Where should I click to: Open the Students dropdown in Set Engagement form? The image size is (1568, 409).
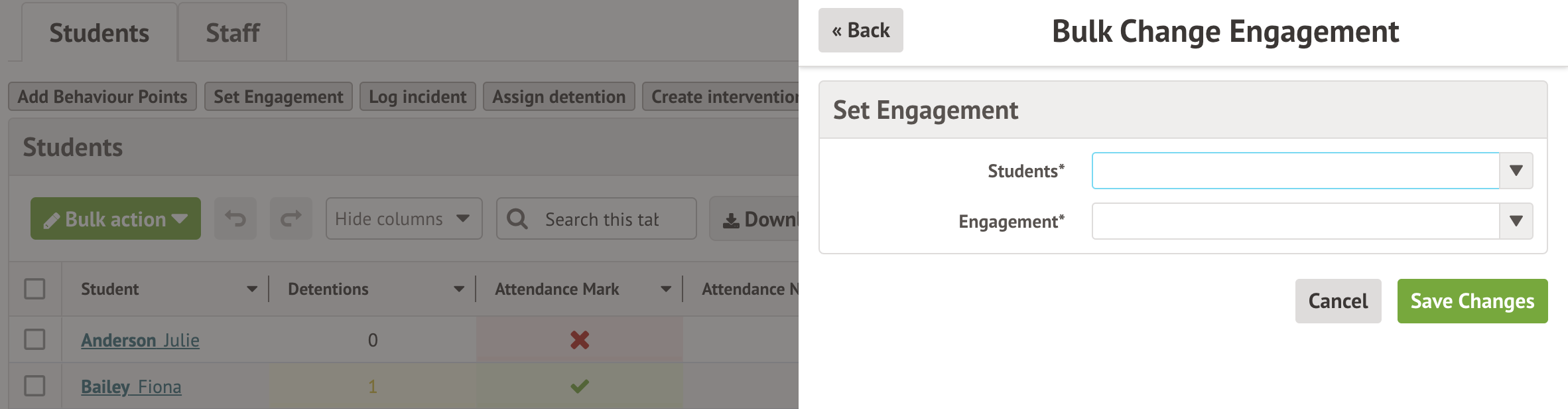pyautogui.click(x=1516, y=171)
